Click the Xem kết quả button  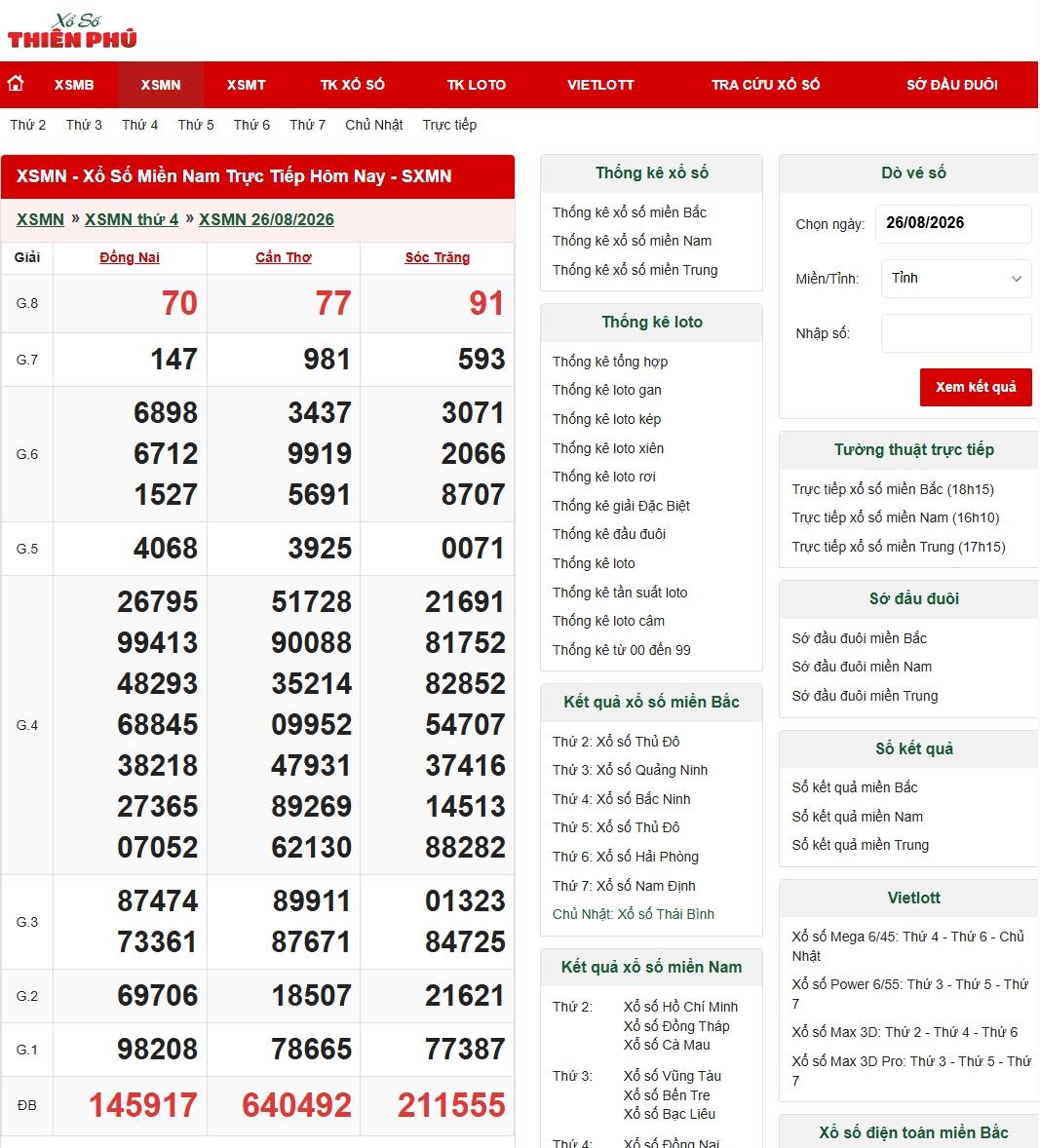pos(976,387)
